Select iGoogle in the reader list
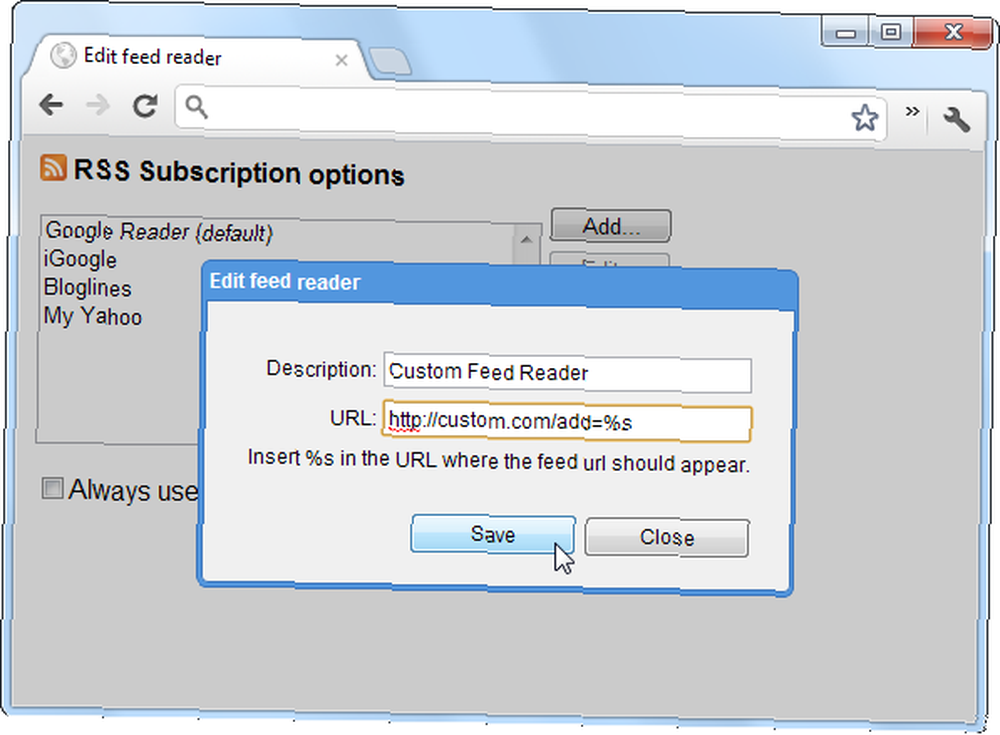1000x735 pixels. 80,260
